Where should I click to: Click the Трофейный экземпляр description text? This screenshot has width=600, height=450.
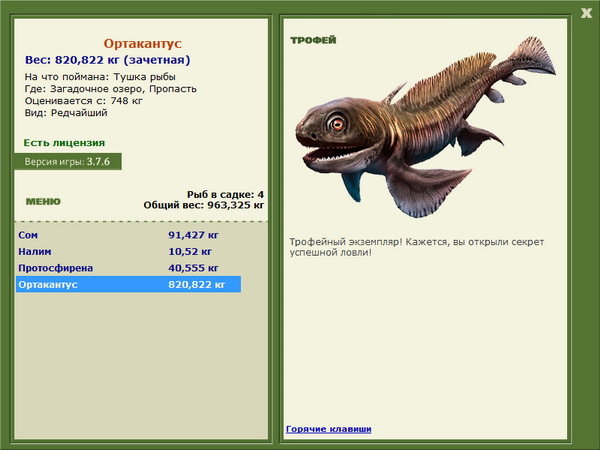417,247
